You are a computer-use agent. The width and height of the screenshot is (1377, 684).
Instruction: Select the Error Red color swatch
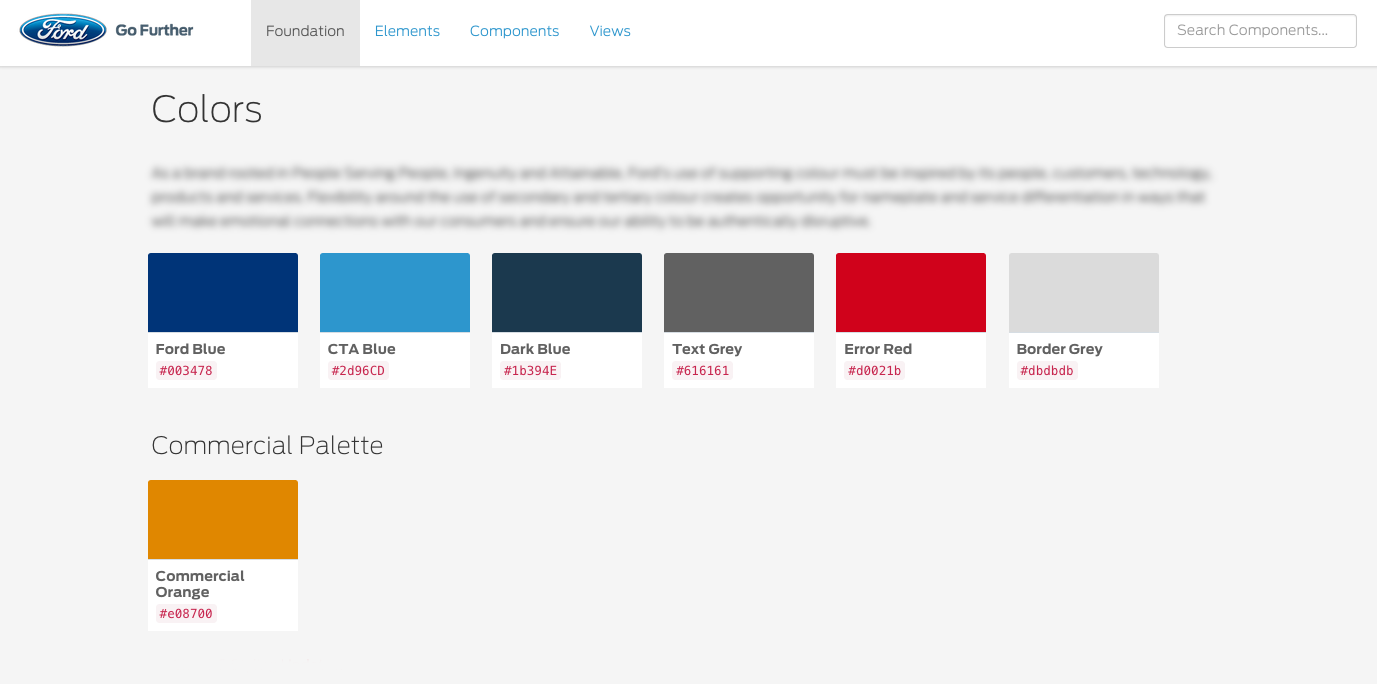911,292
